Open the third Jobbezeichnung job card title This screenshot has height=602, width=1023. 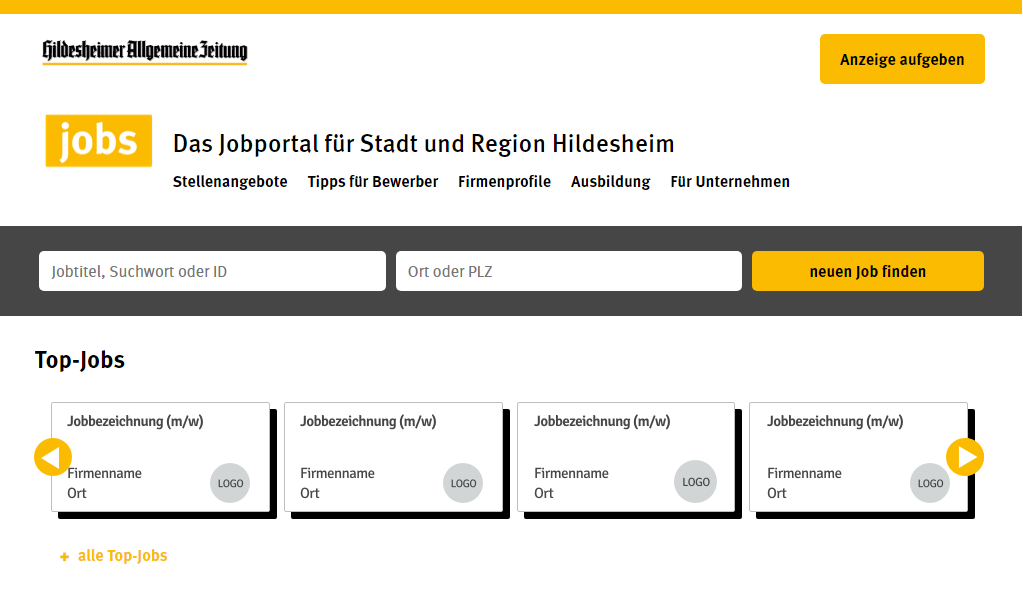click(x=602, y=422)
